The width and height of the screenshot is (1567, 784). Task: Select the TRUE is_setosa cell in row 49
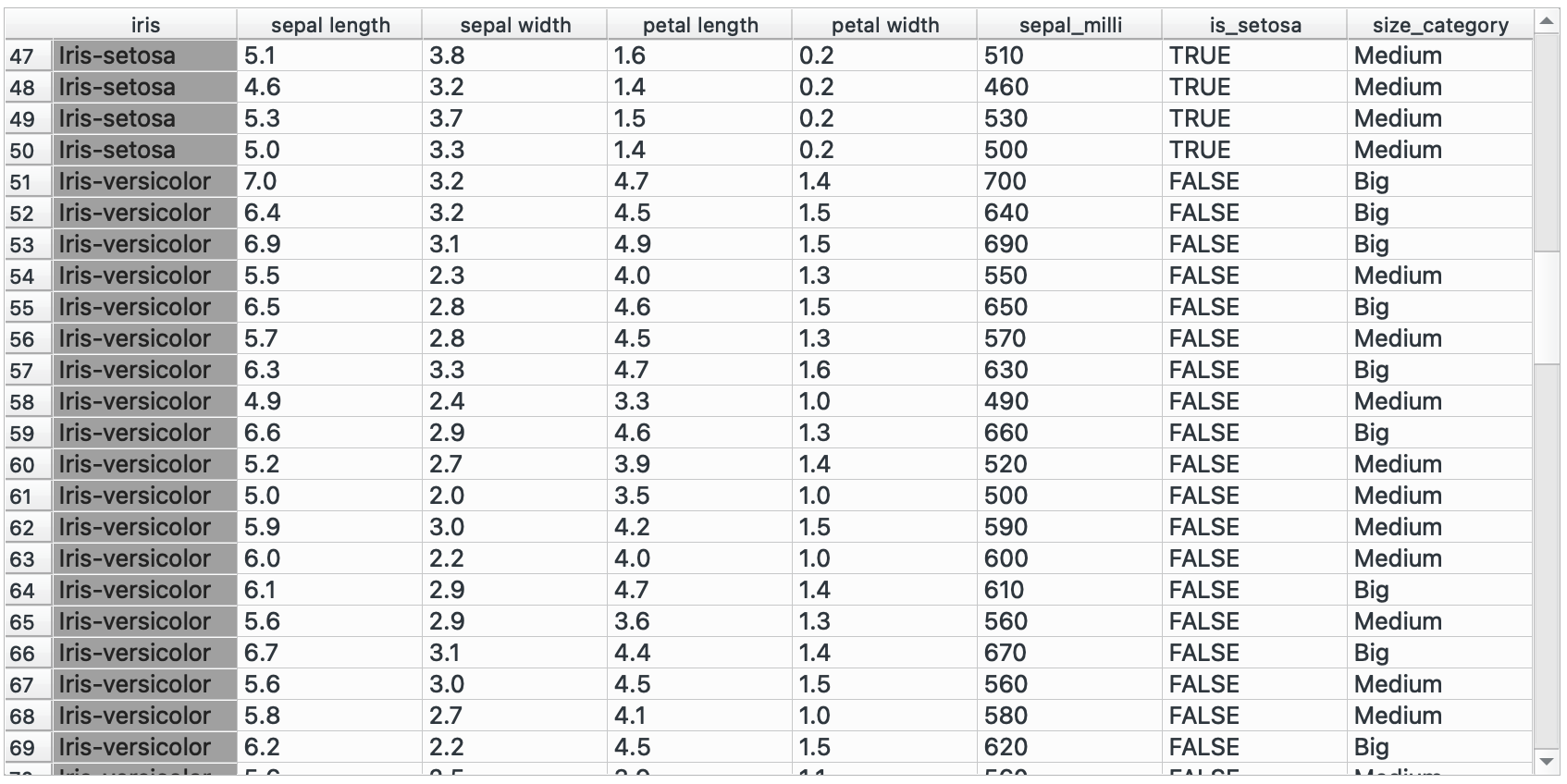point(1255,118)
